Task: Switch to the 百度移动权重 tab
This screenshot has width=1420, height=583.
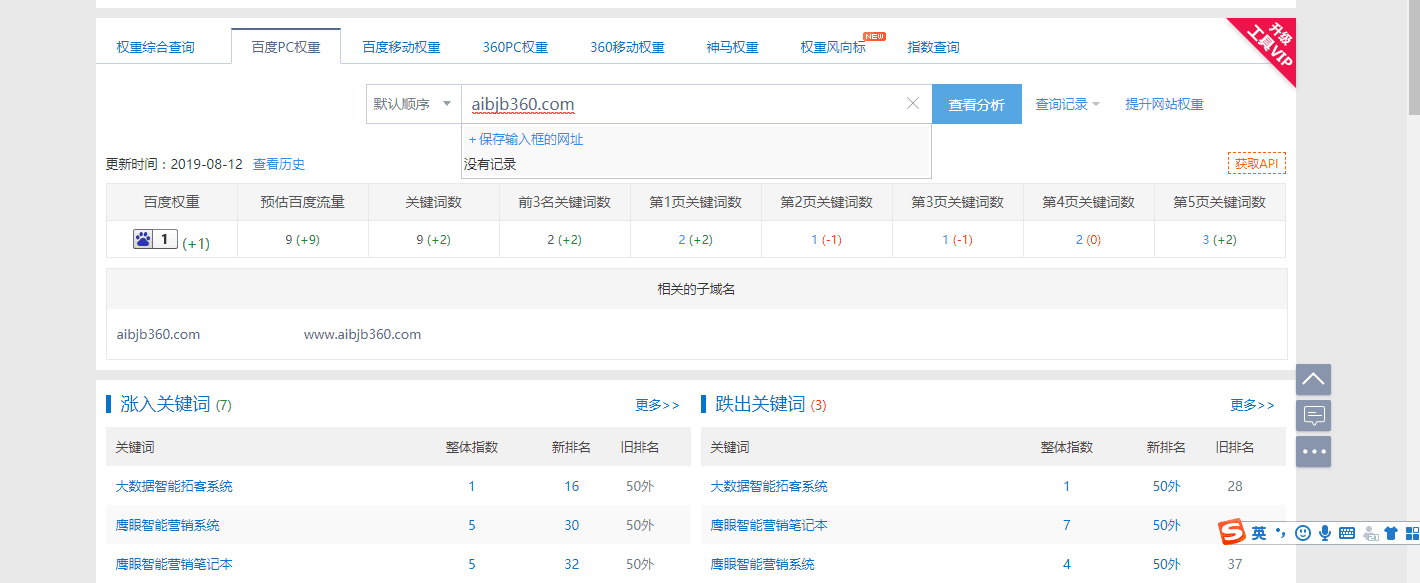Action: point(401,47)
